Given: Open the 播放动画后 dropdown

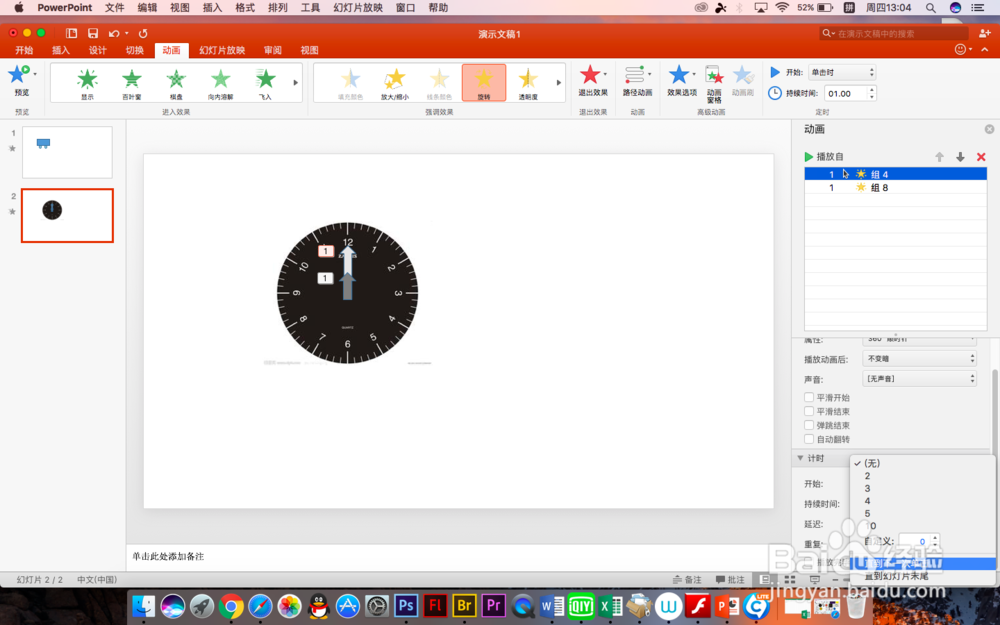Looking at the screenshot, I should 919,358.
